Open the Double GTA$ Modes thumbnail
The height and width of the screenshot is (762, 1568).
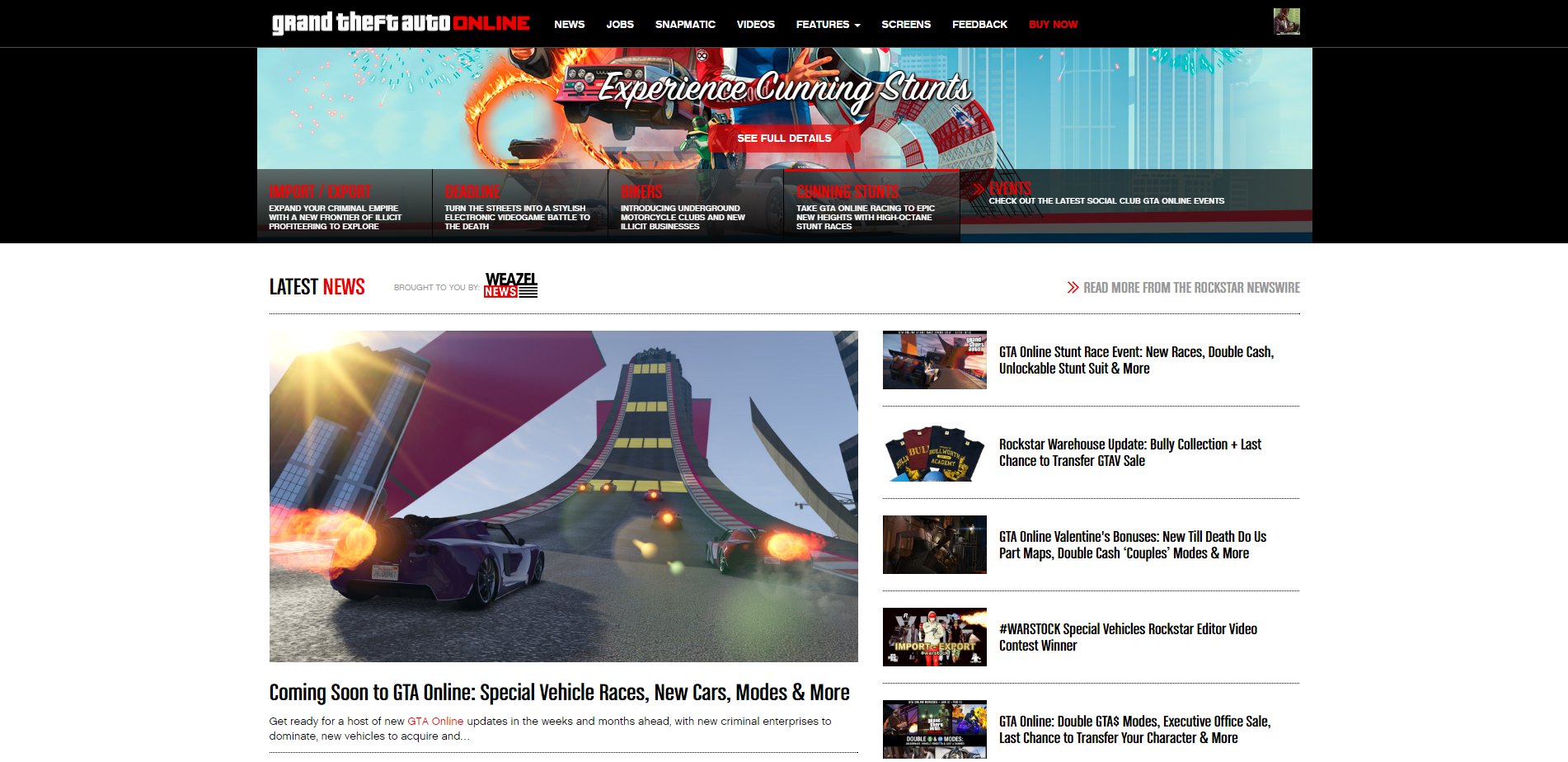tap(934, 730)
